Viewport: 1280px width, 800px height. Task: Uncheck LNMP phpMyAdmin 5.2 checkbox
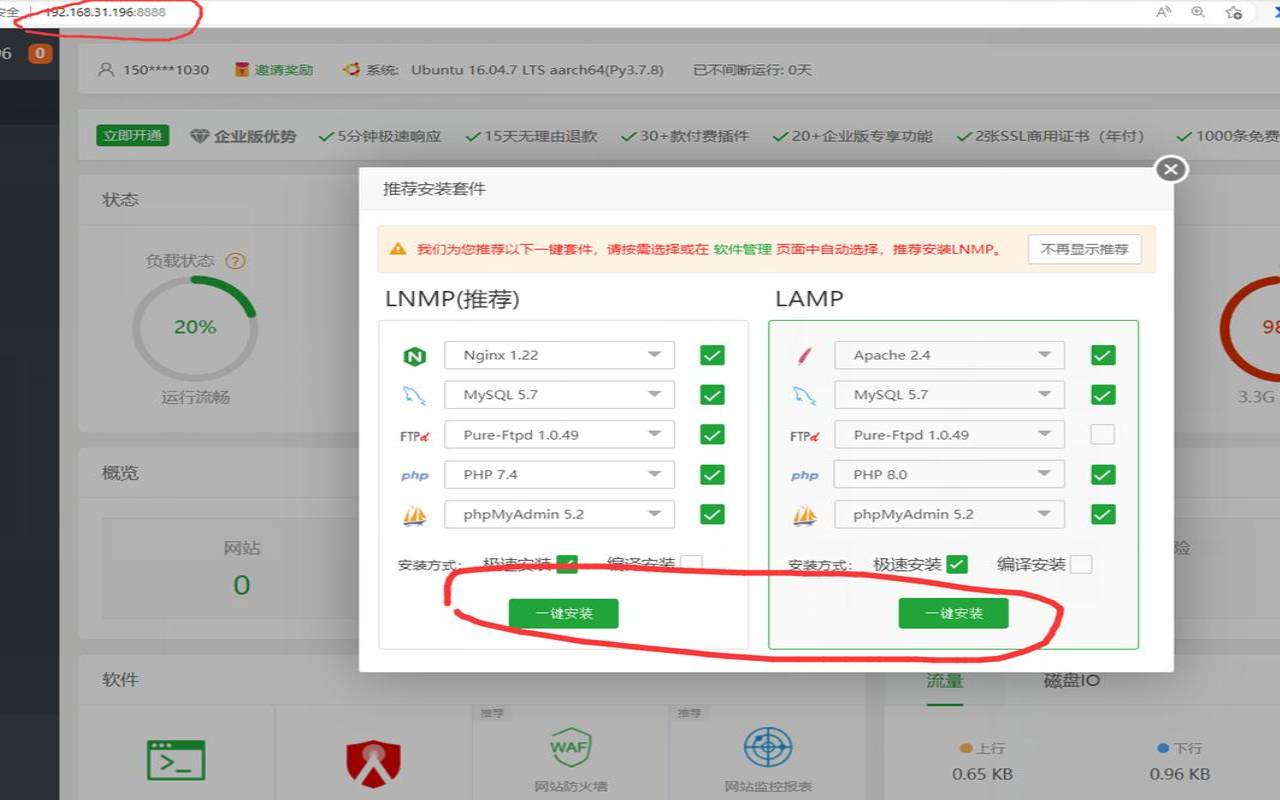(712, 514)
